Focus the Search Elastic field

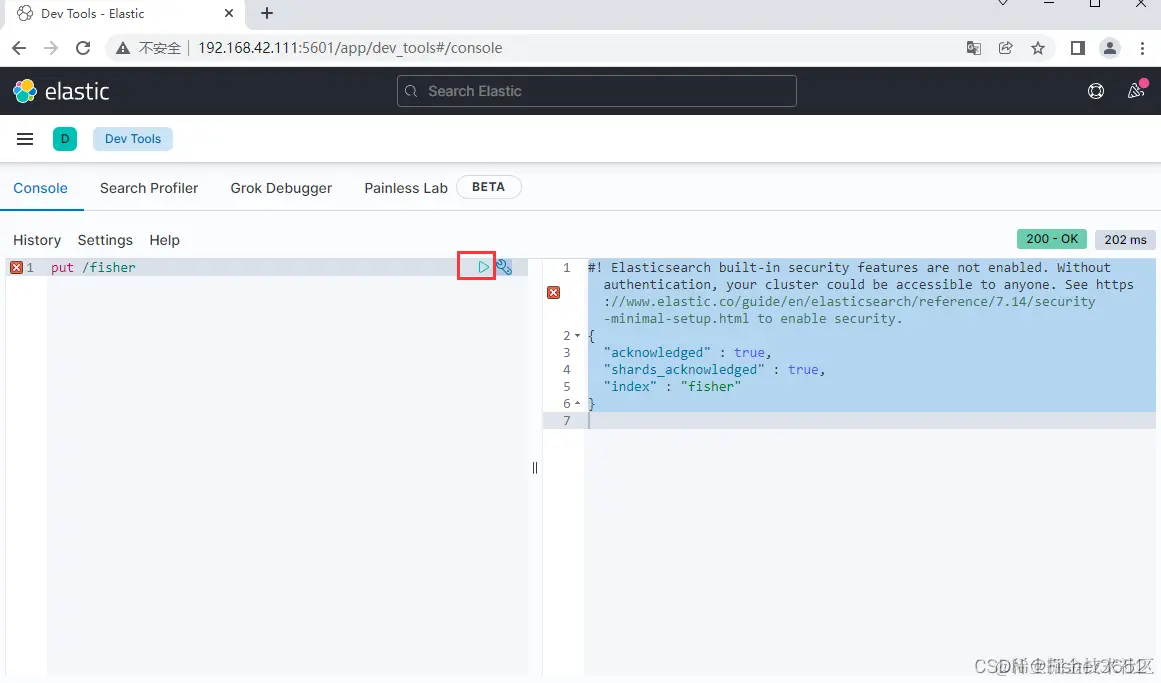(x=597, y=91)
